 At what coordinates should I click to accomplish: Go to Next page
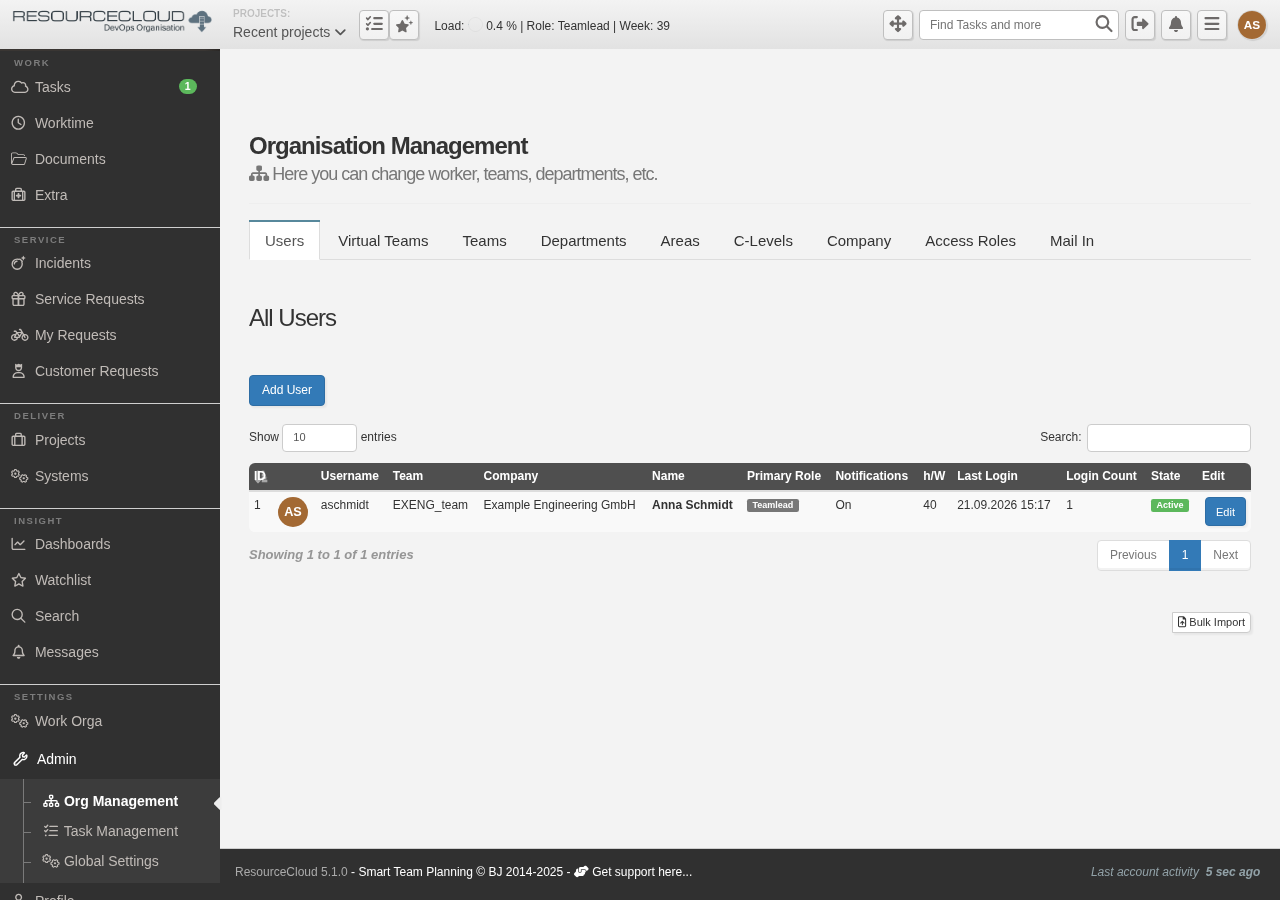coord(1225,555)
